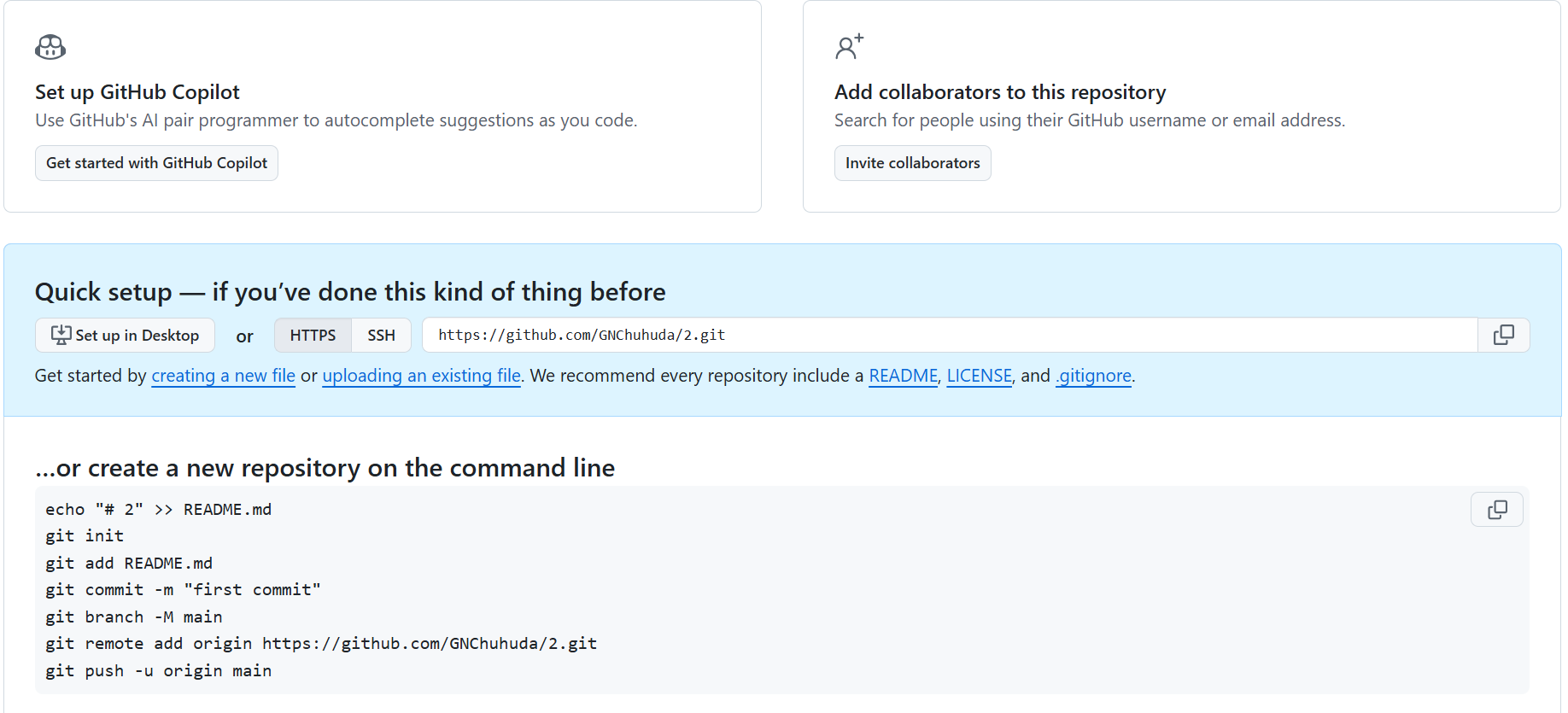
Task: Open the uploading an existing file link
Action: [x=421, y=376]
